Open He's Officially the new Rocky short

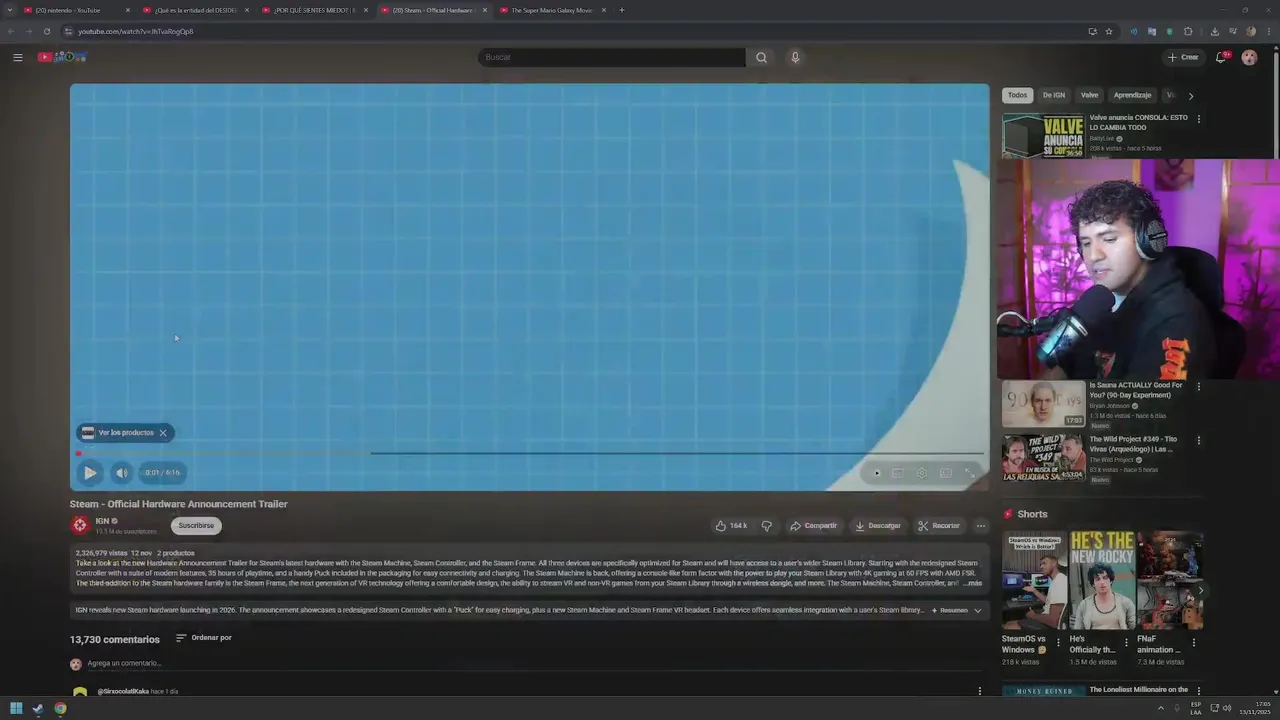pos(1101,580)
